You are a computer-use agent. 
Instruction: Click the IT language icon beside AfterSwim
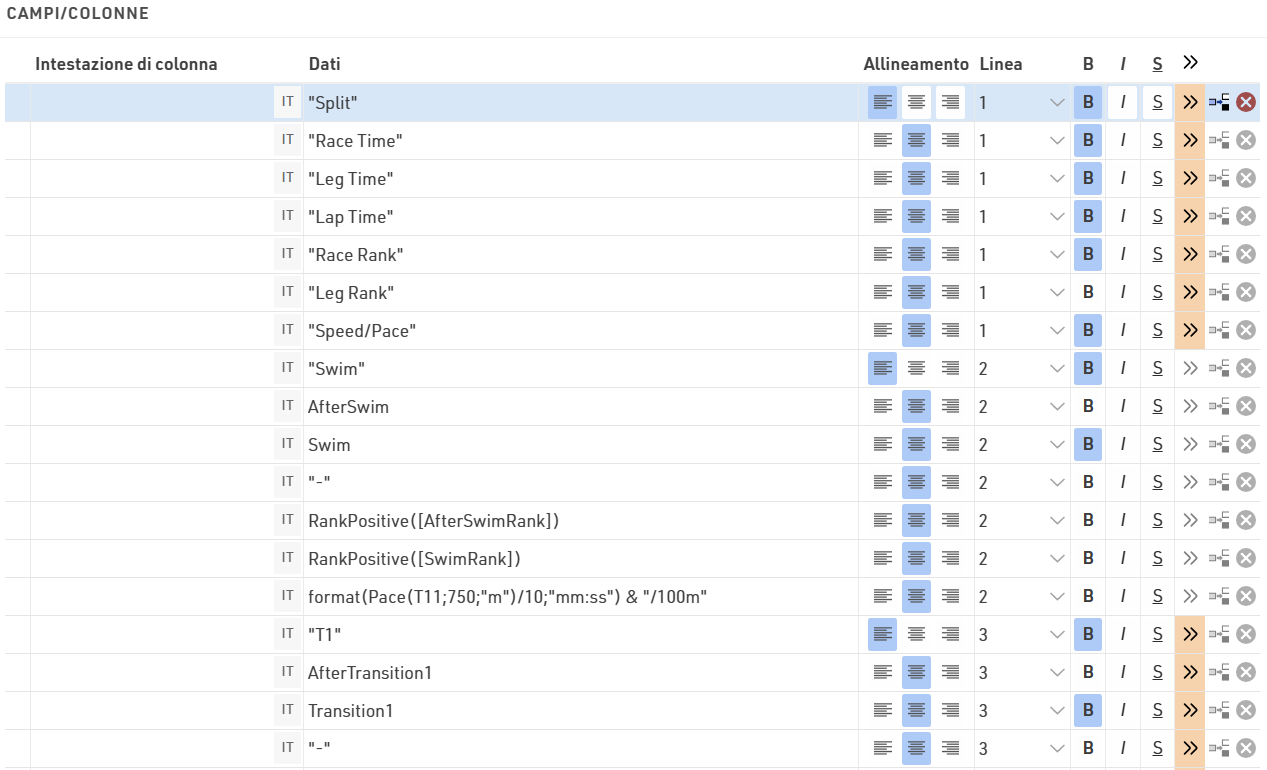click(x=288, y=406)
